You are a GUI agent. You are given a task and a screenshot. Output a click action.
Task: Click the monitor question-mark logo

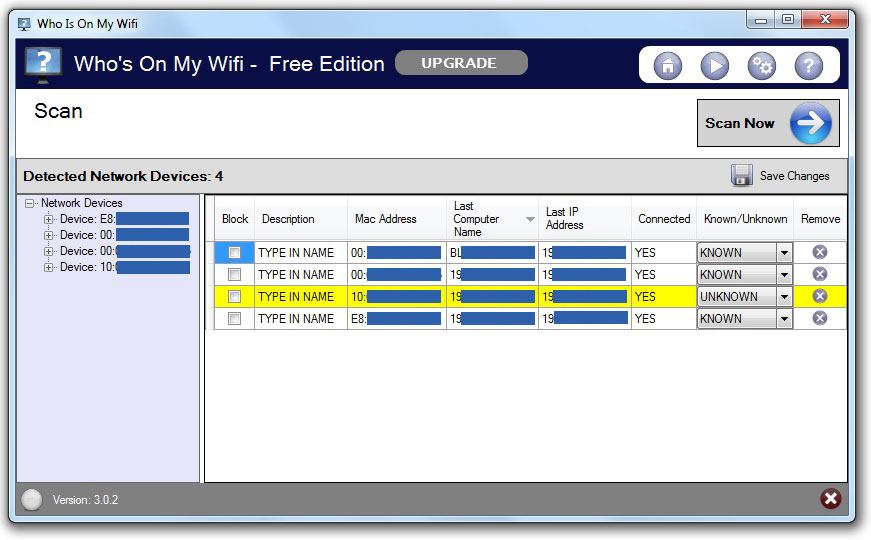[x=43, y=65]
